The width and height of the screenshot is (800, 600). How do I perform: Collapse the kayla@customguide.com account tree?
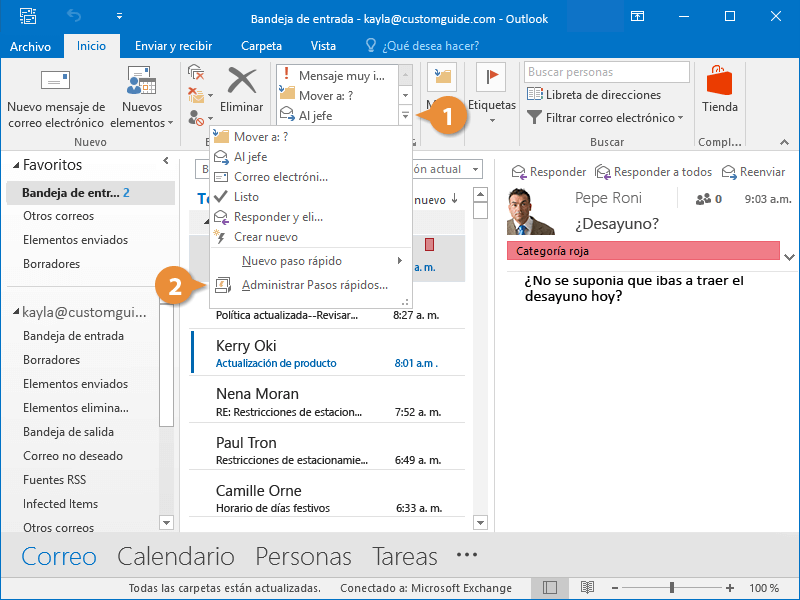pos(14,313)
